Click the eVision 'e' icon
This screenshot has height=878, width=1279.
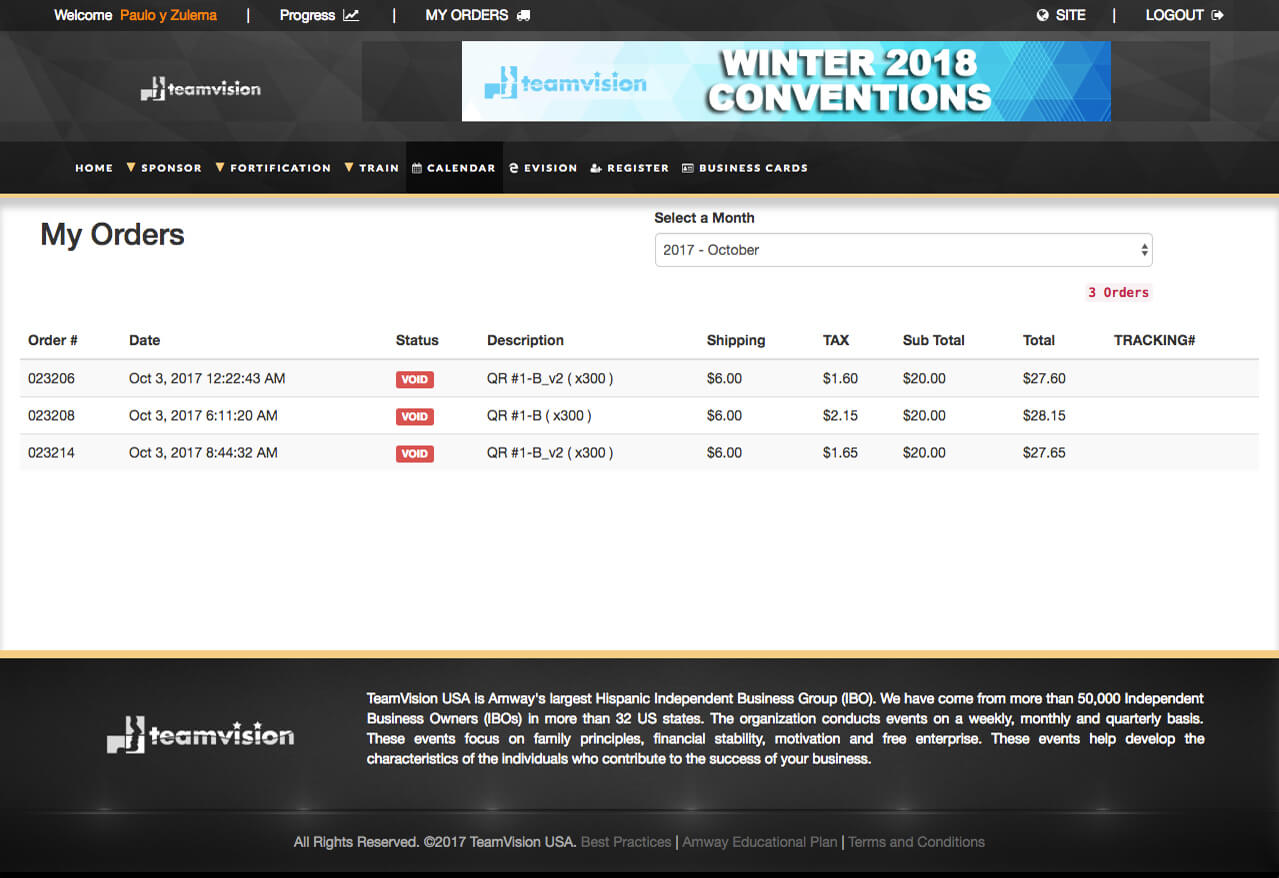(x=514, y=168)
